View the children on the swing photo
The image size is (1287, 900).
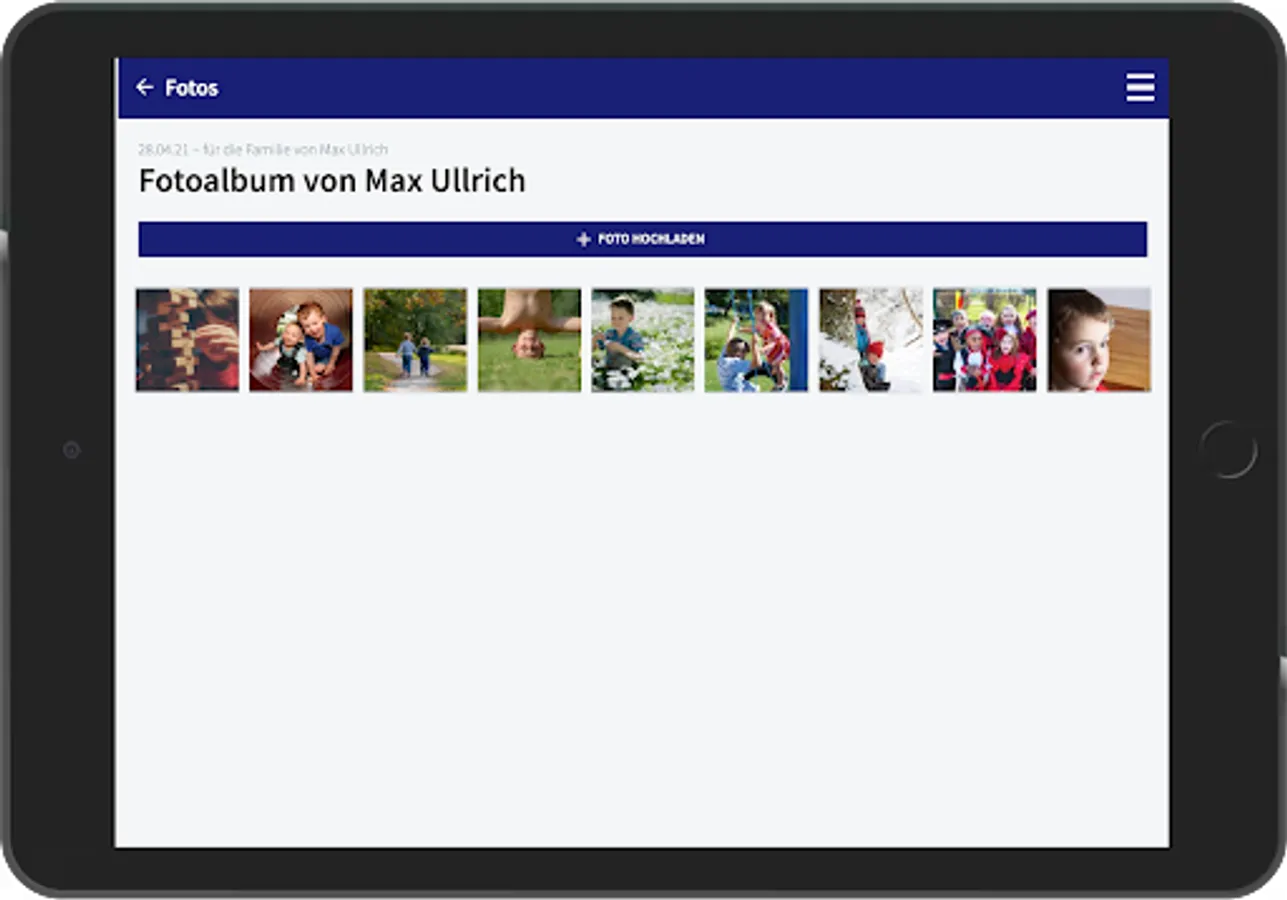[756, 340]
